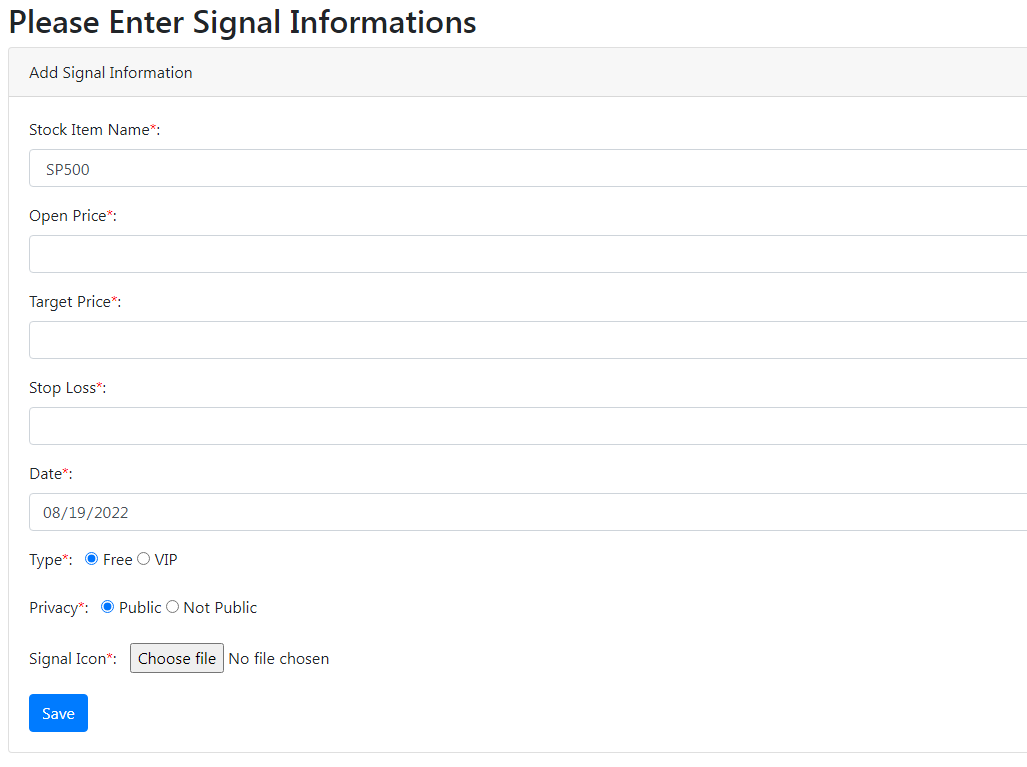The height and width of the screenshot is (767, 1027).
Task: Switch privacy to Not Public radio
Action: 172,607
